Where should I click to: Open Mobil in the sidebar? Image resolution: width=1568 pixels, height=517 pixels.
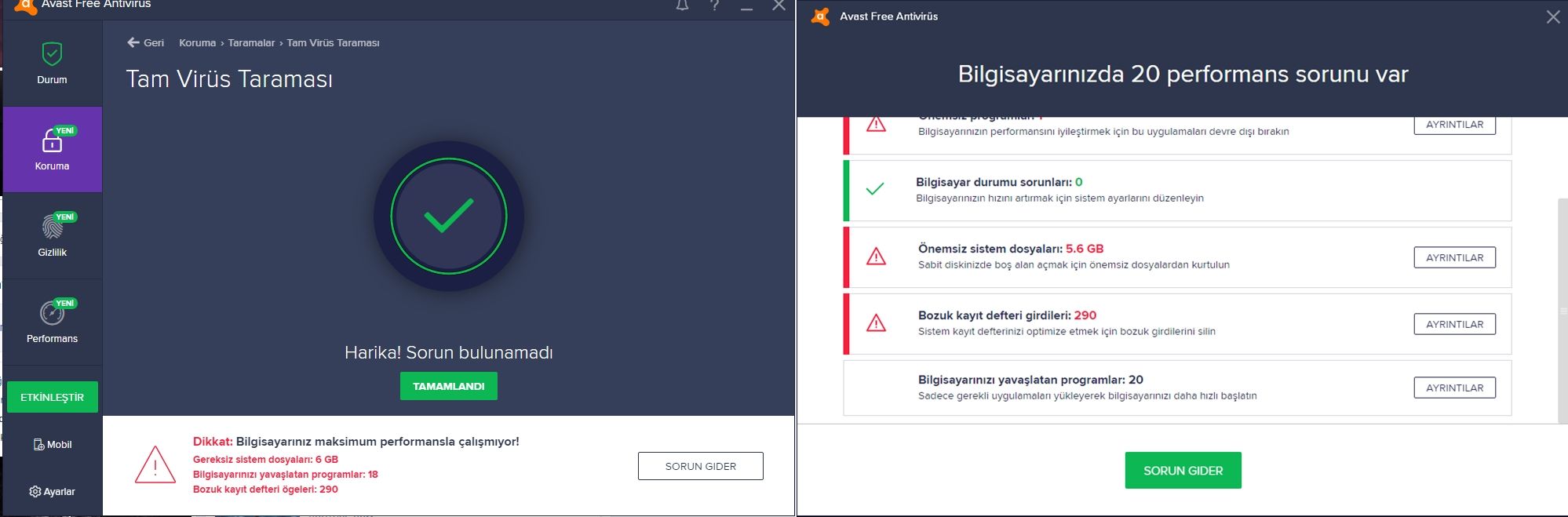pyautogui.click(x=52, y=444)
